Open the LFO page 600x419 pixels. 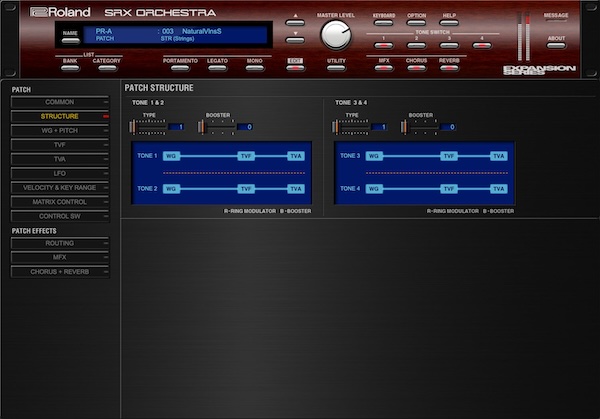click(x=60, y=173)
